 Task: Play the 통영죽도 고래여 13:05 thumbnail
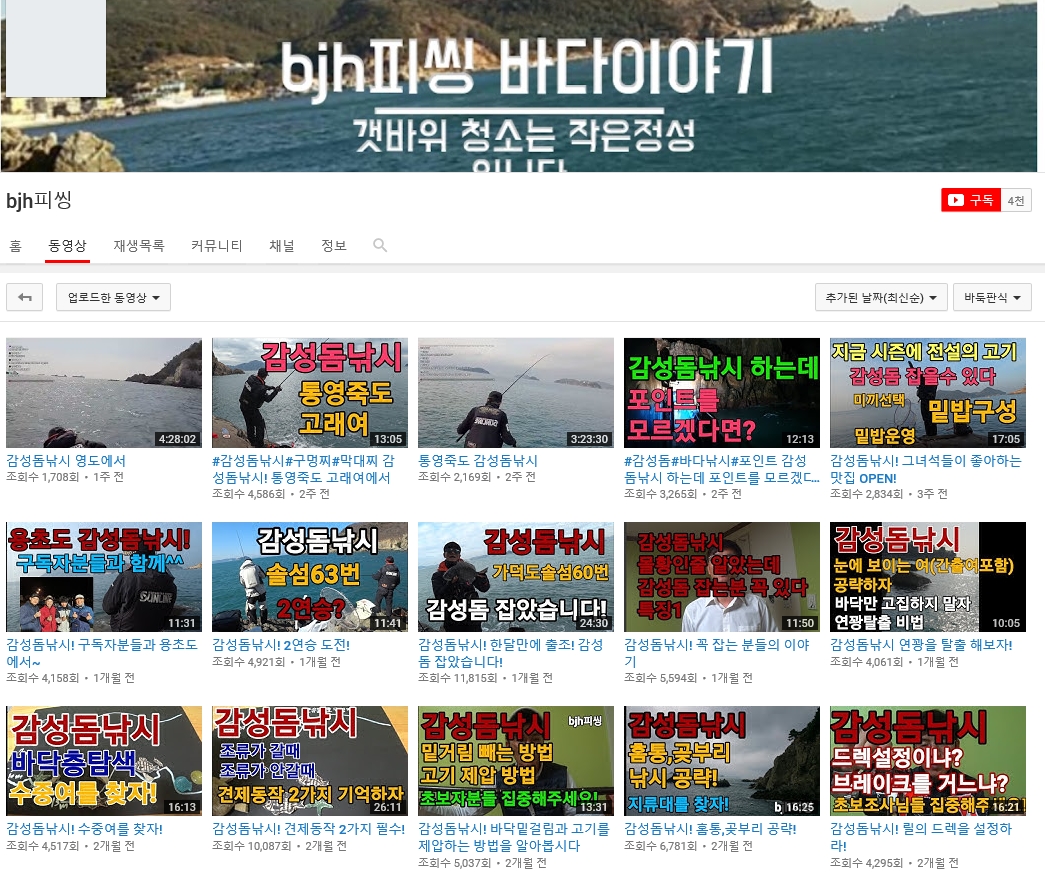tap(310, 392)
